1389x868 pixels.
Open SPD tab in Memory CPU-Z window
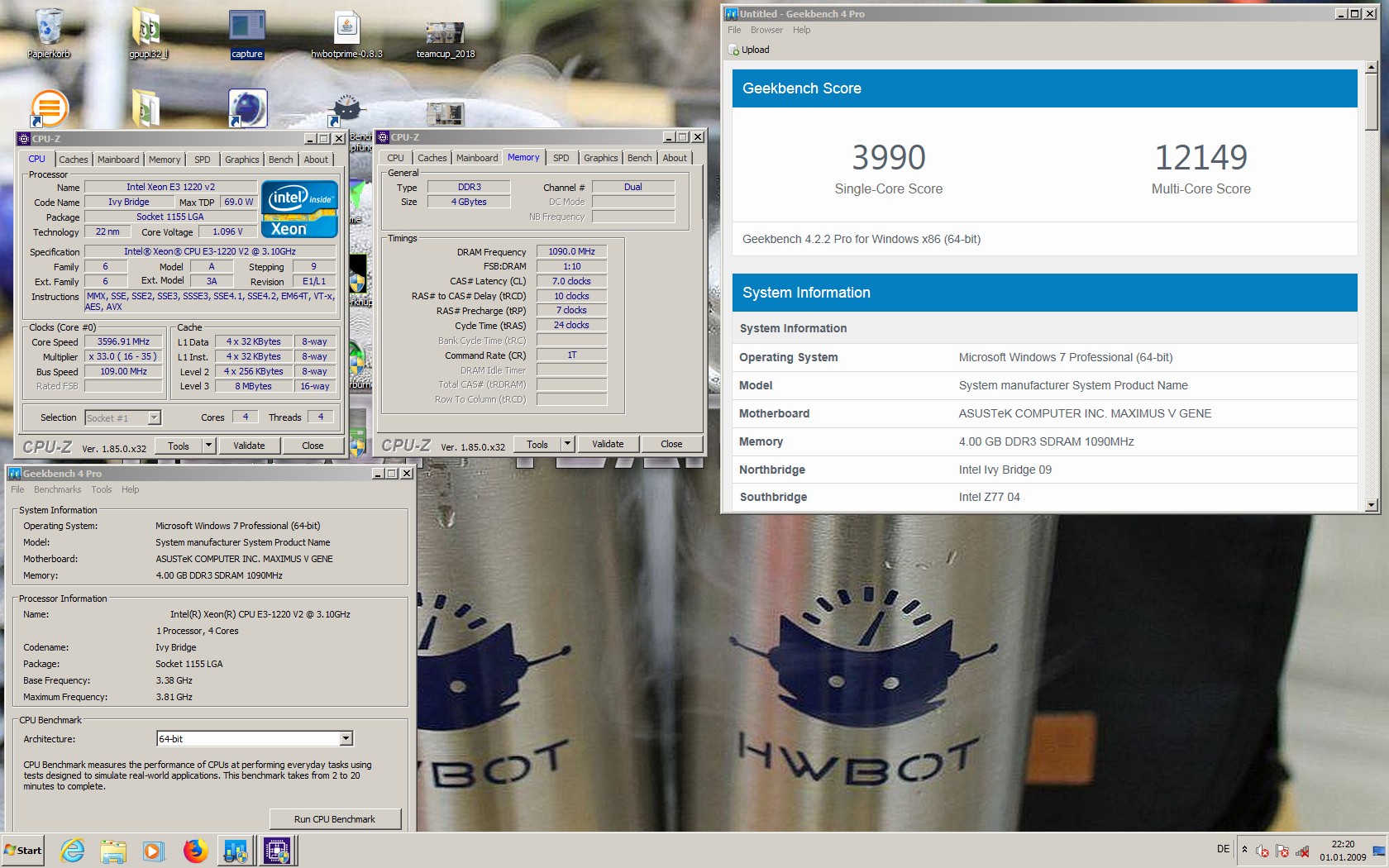[x=561, y=158]
